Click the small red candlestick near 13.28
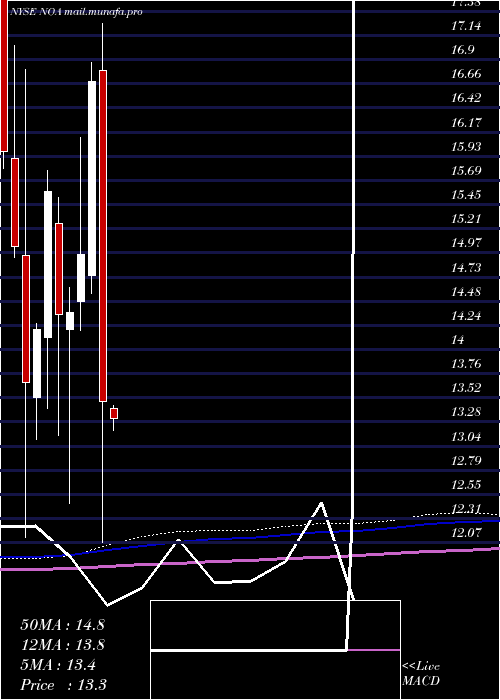 (114, 413)
